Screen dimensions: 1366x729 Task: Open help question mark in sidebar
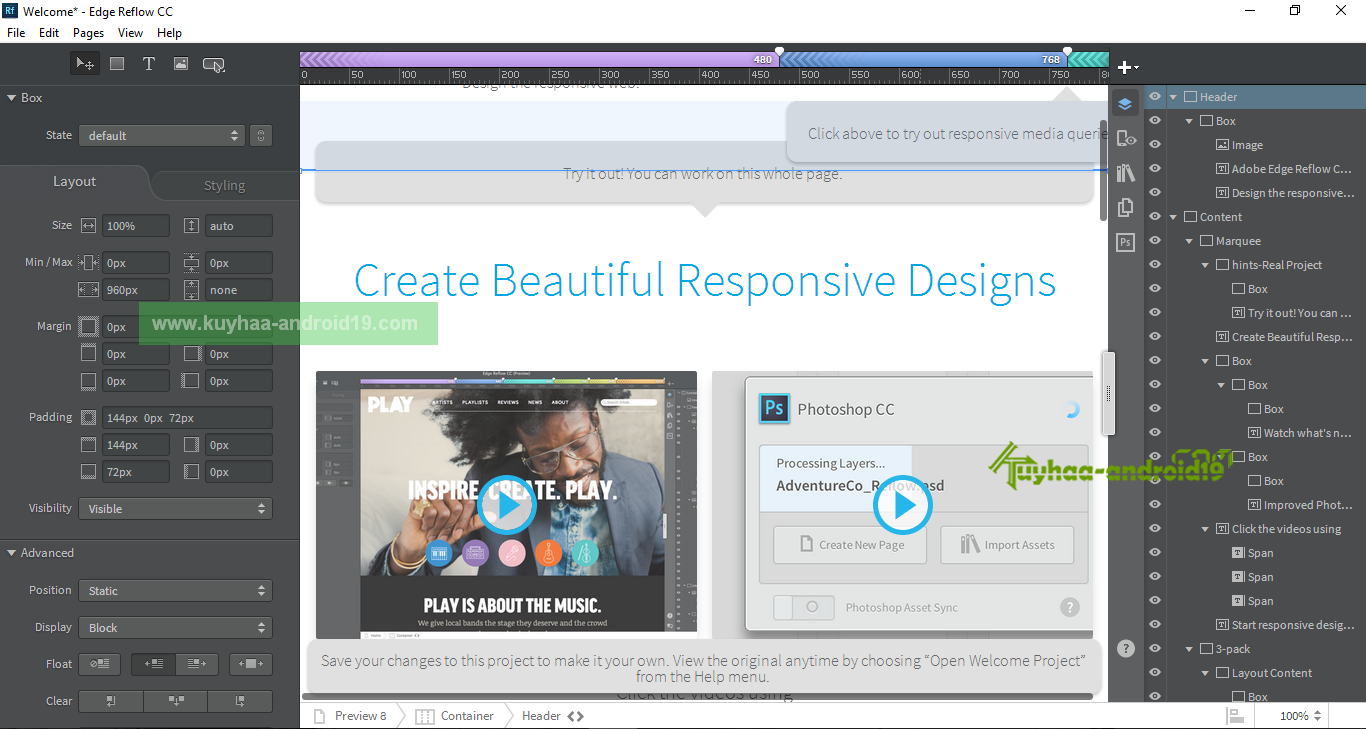click(x=1126, y=648)
